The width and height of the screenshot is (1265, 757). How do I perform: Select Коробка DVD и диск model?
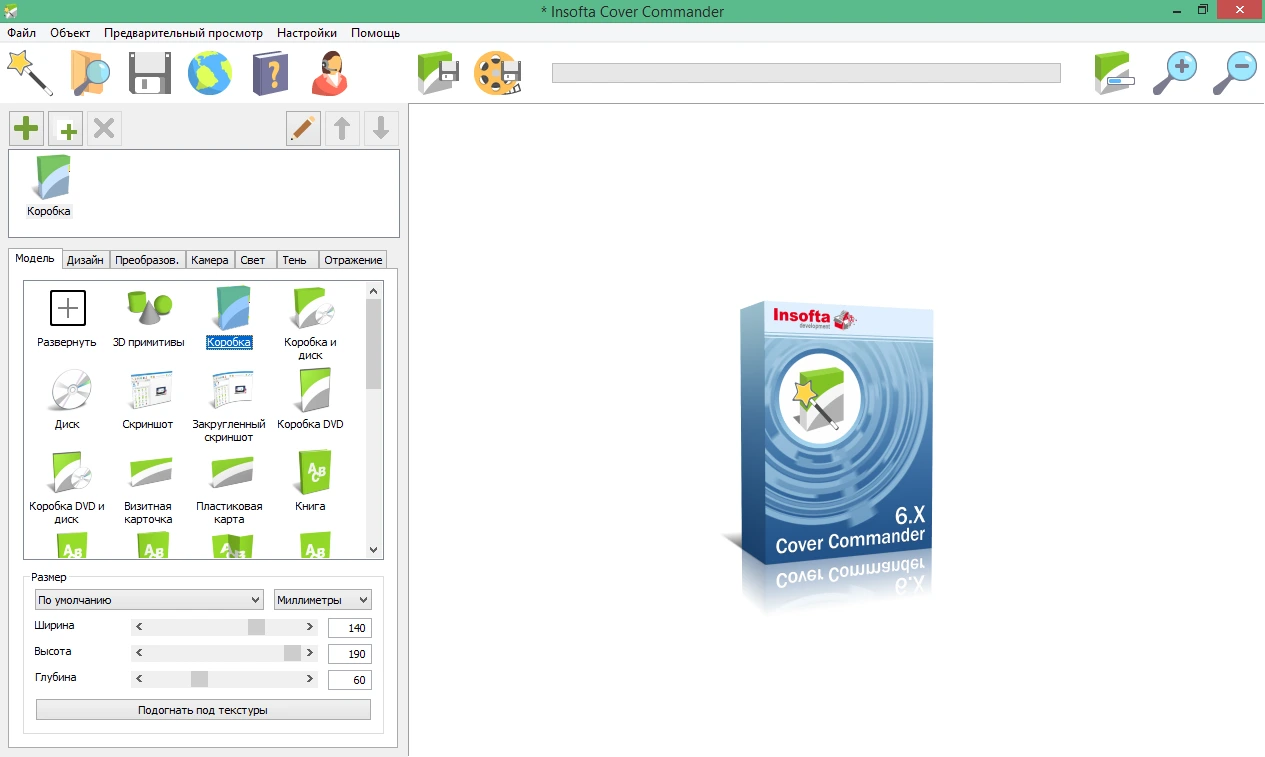click(x=67, y=488)
